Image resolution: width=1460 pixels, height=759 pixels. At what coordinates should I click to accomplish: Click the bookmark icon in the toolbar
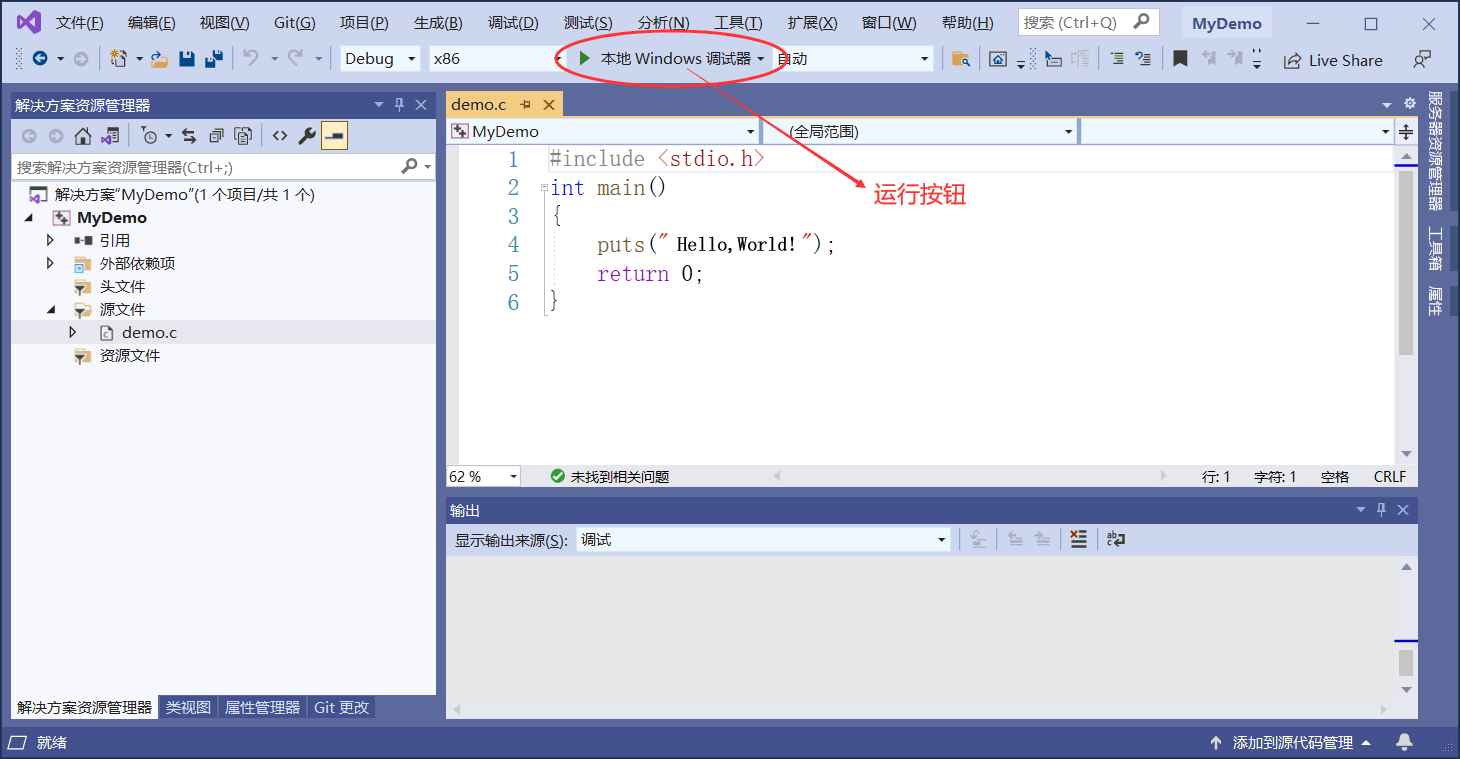click(x=1180, y=59)
